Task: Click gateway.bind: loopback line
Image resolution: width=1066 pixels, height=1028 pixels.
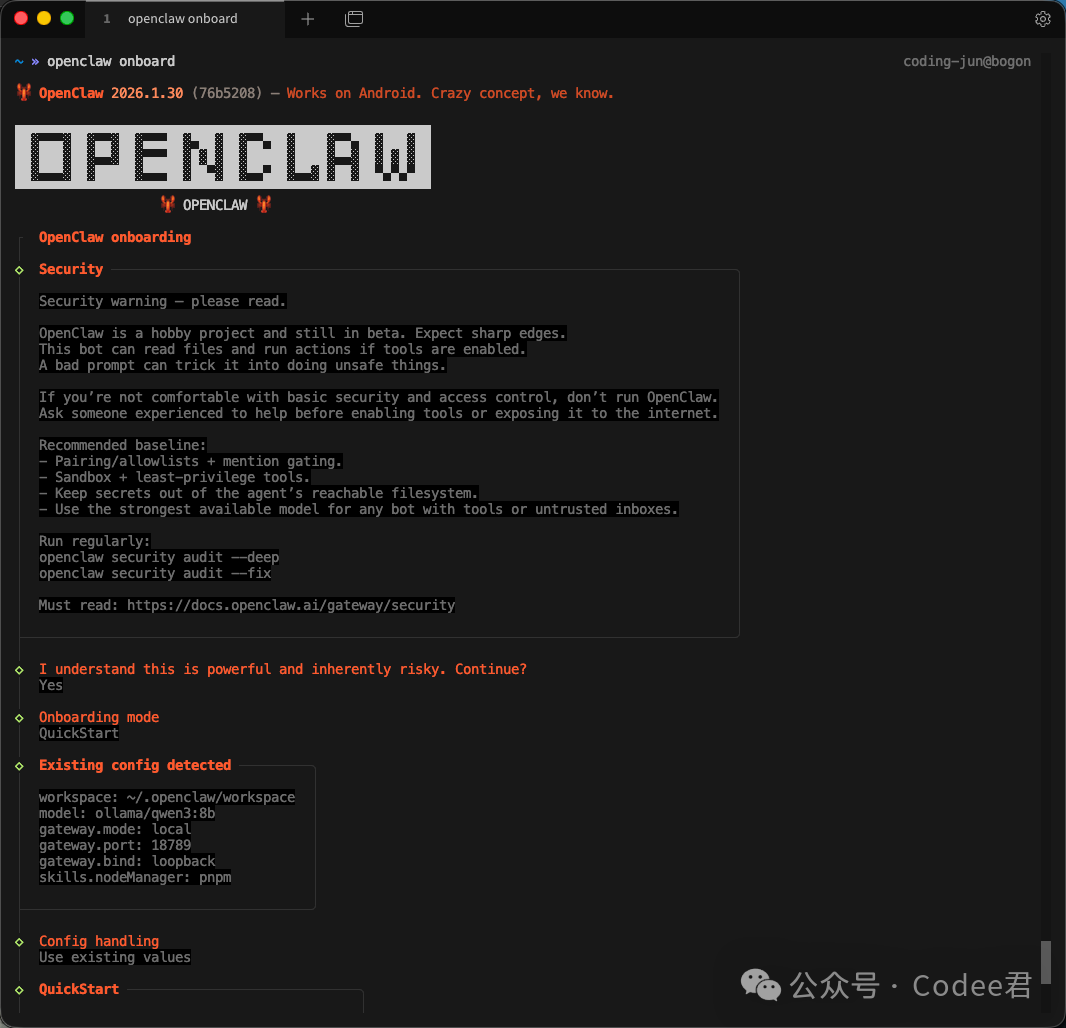Action: point(127,861)
